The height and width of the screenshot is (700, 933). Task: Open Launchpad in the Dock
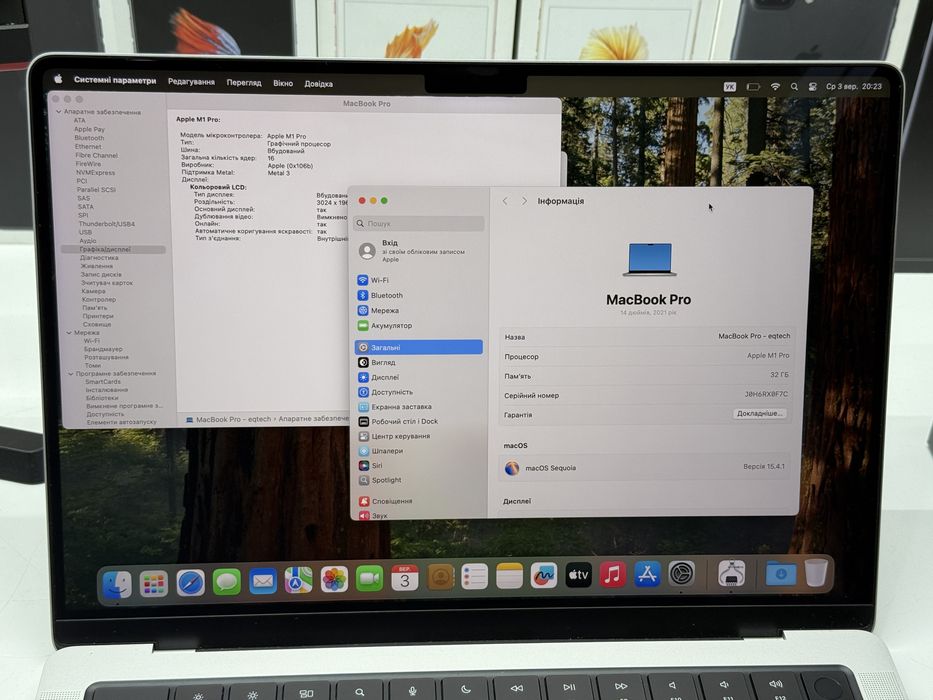(154, 583)
